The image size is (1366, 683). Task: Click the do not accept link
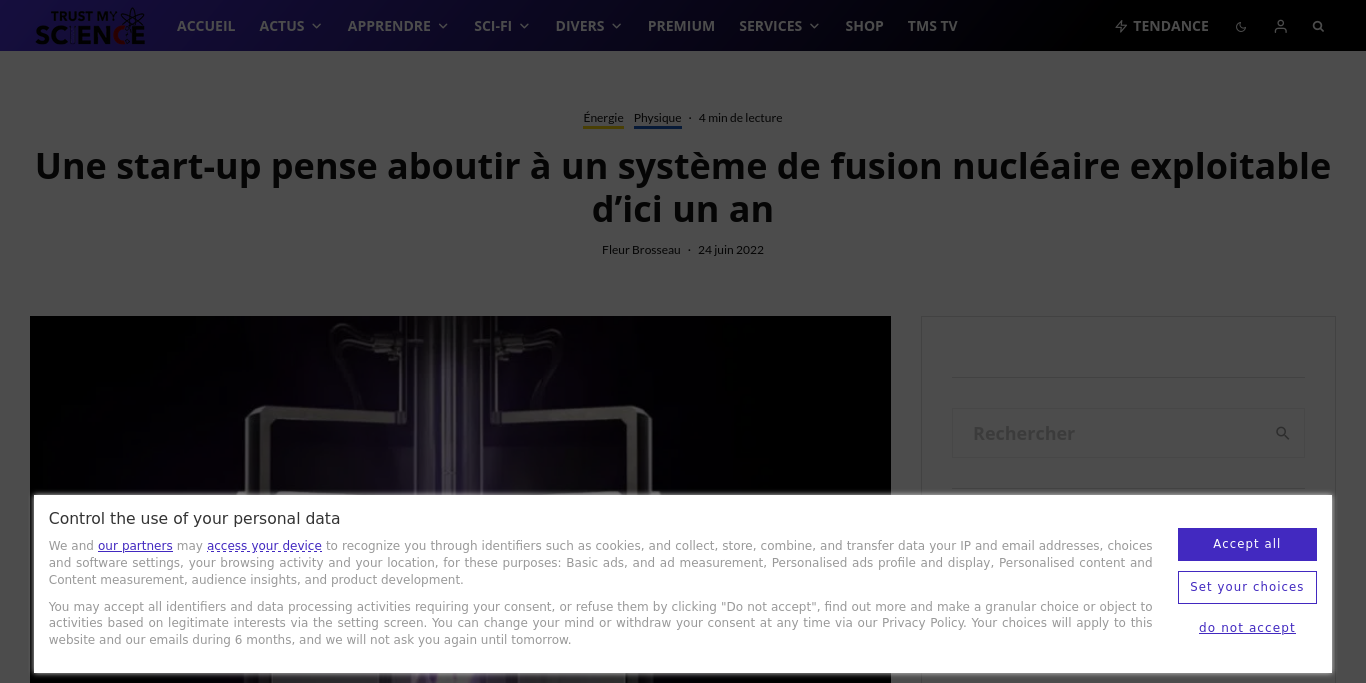click(1247, 628)
